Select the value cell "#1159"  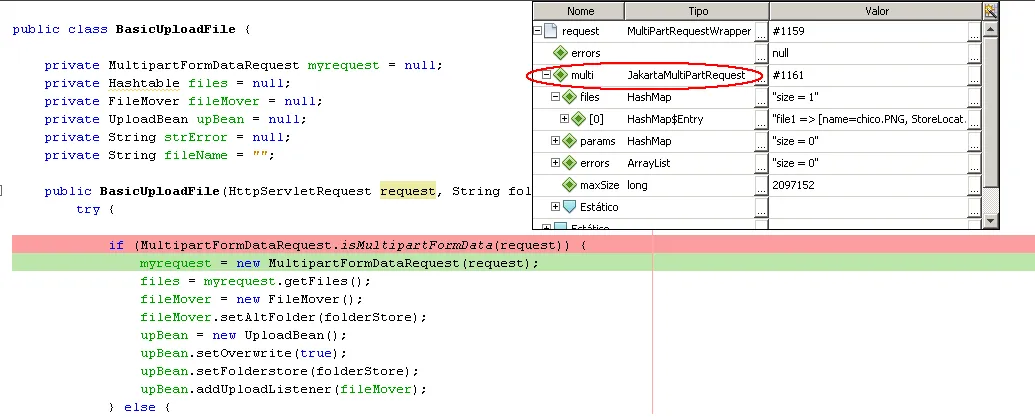tap(869, 31)
